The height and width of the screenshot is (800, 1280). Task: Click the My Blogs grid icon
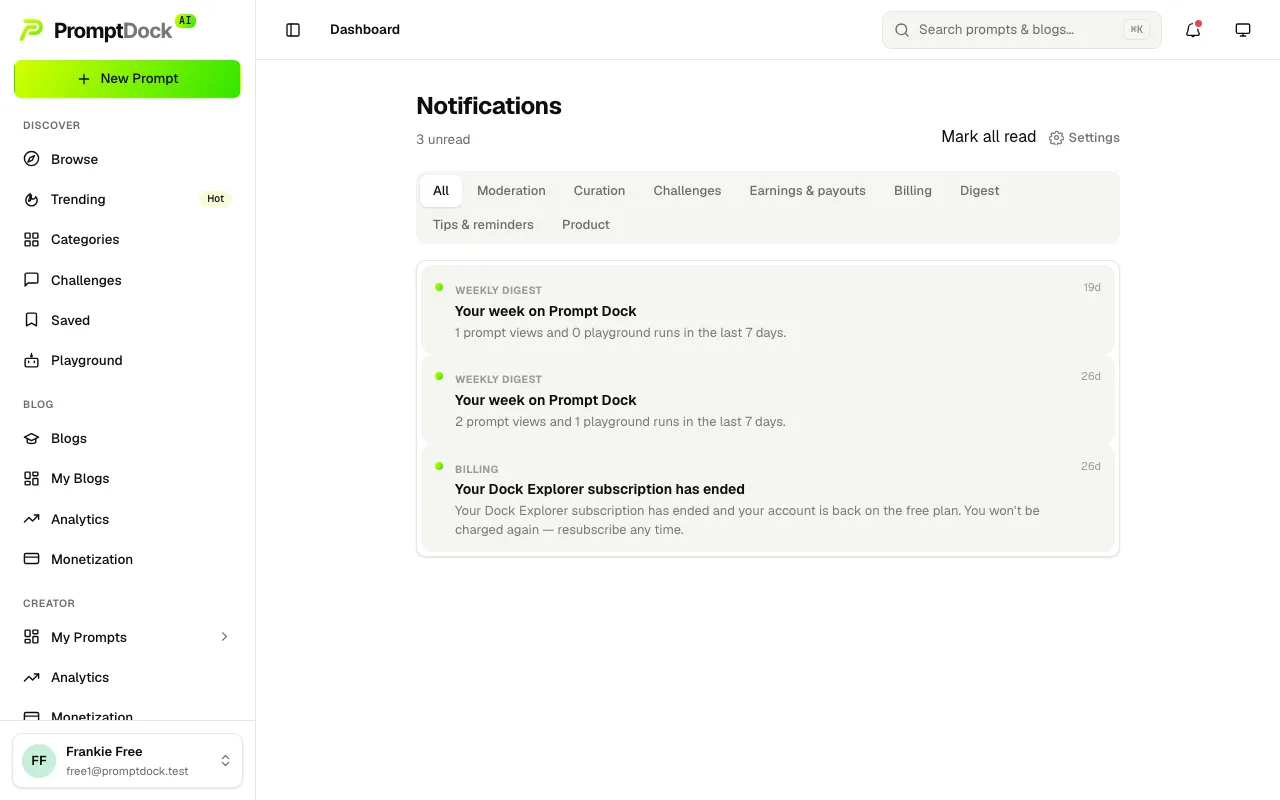point(31,478)
